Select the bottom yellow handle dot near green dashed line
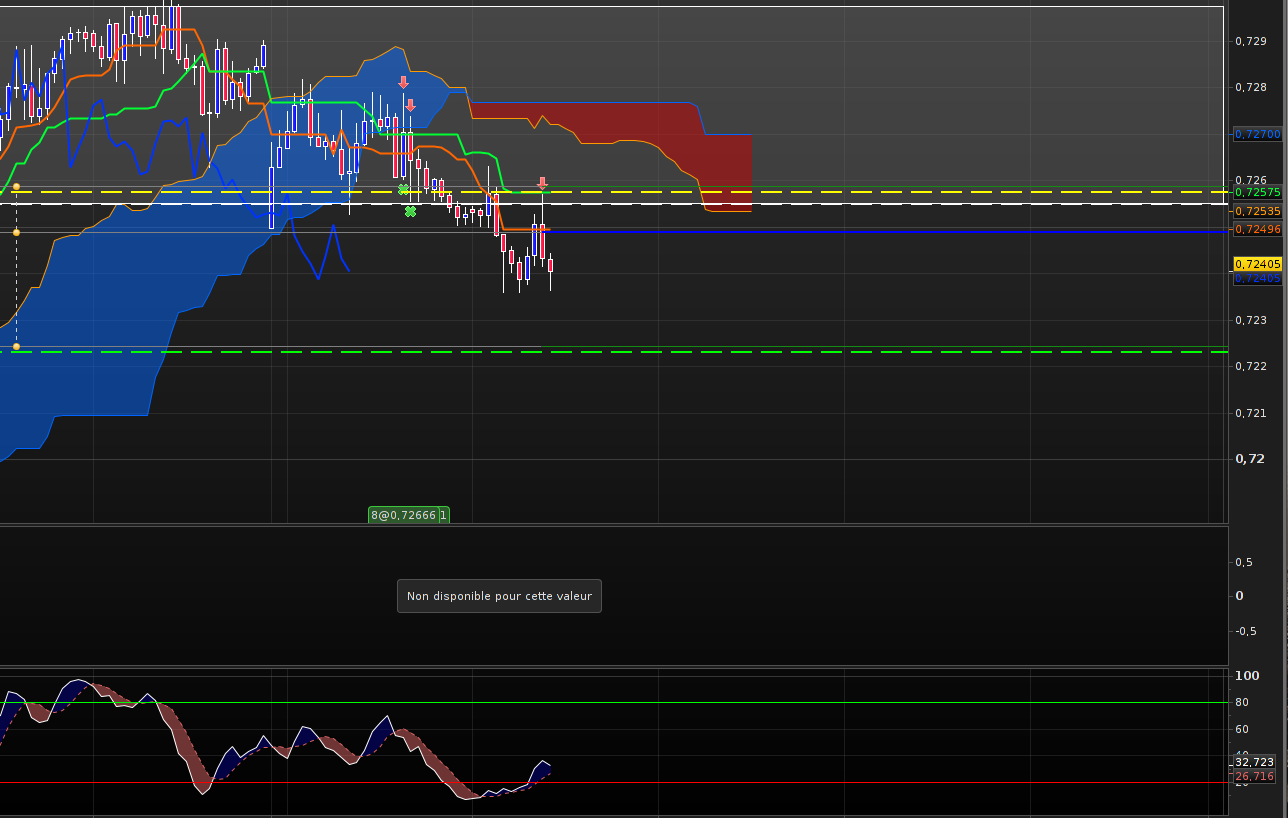1288x818 pixels. coord(16,346)
